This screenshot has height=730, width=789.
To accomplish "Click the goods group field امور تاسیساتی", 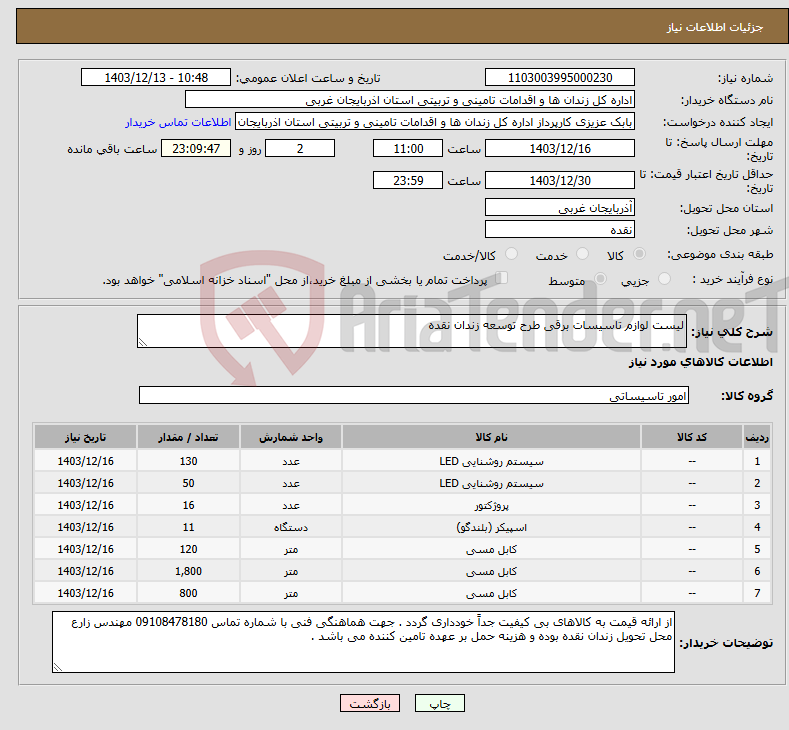I will 414,395.
